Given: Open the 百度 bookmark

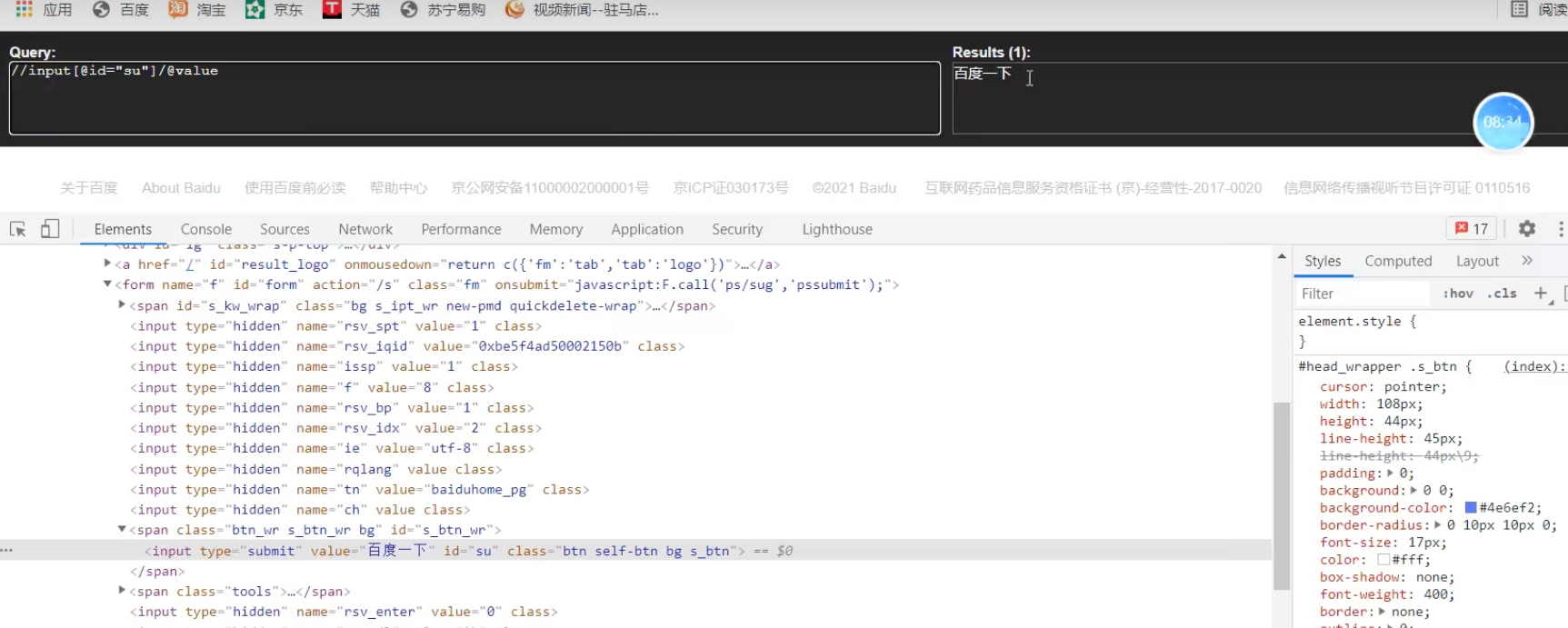Looking at the screenshot, I should tap(121, 9).
